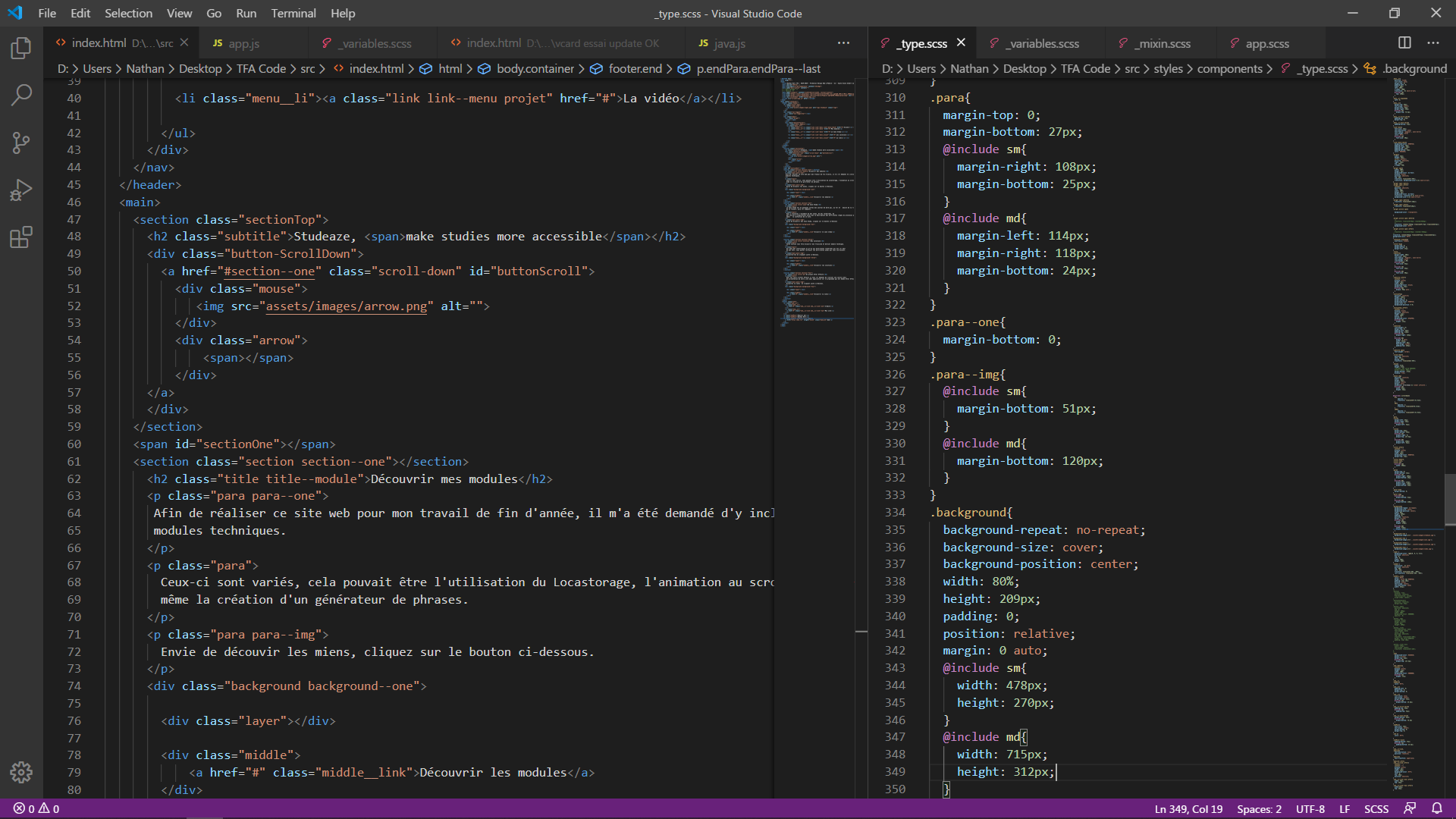Open the Run and Debug view
Image resolution: width=1456 pixels, height=819 pixels.
pos(21,190)
